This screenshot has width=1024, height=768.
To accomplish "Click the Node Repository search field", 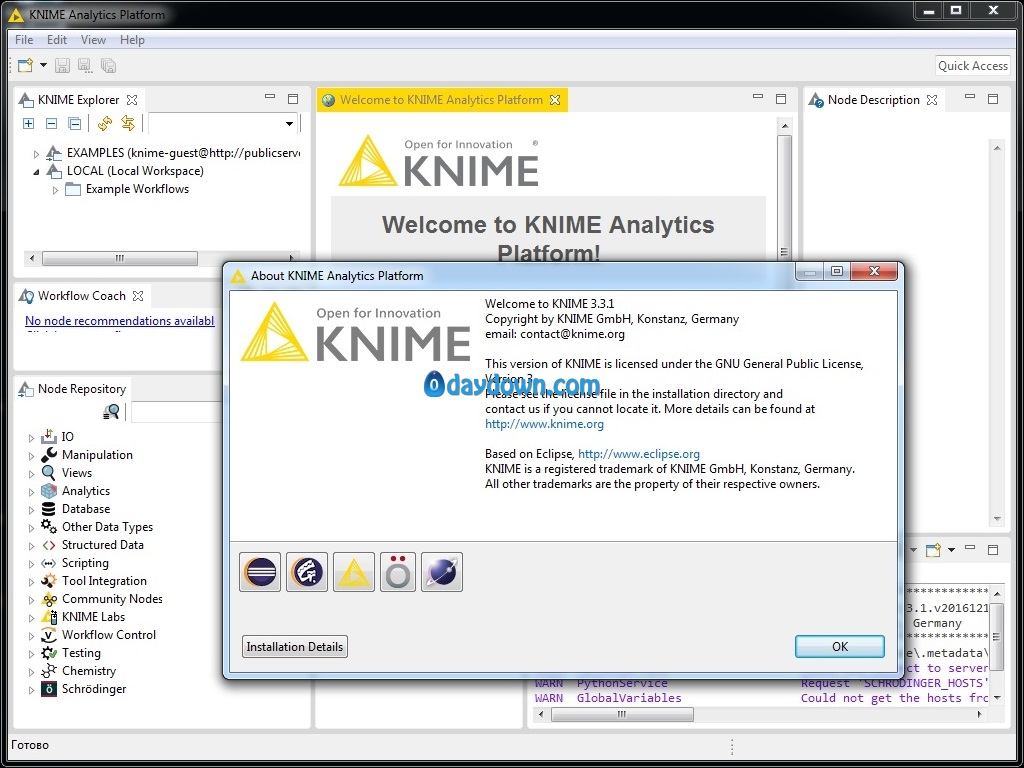I will pyautogui.click(x=176, y=412).
